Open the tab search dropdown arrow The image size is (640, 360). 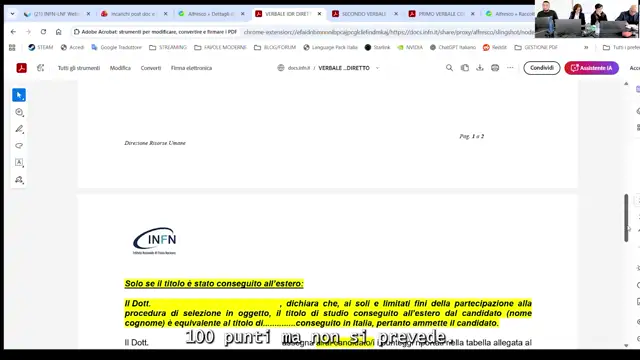pyautogui.click(x=12, y=14)
